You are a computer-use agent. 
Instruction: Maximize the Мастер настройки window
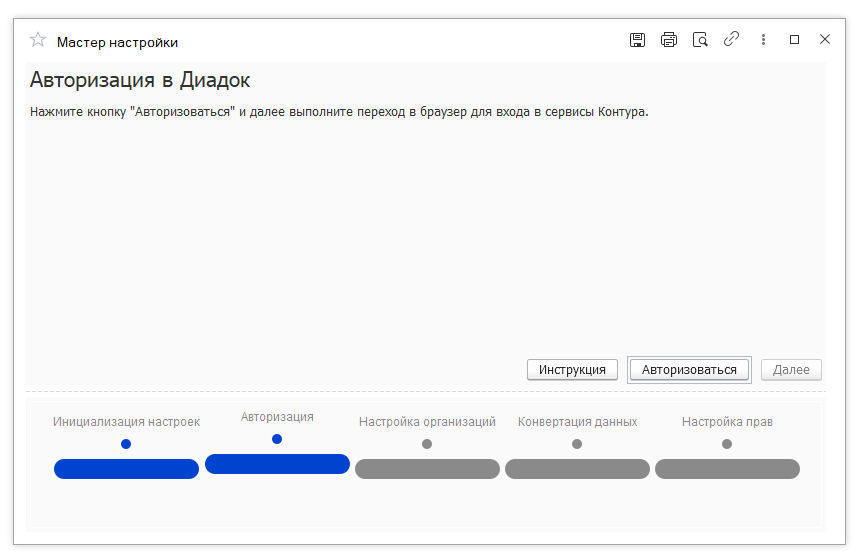794,39
